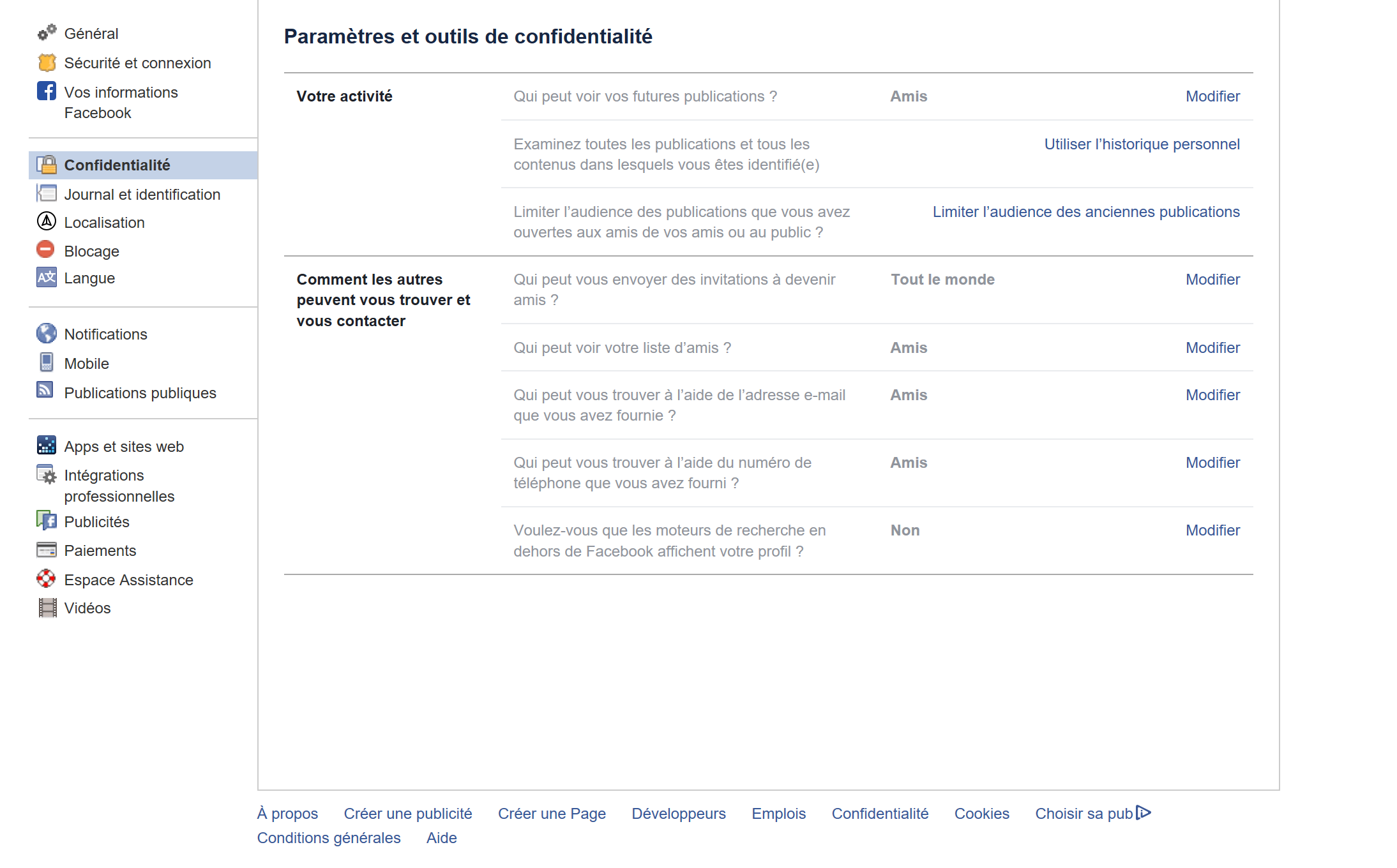Edit who can see friends list
Image resolution: width=1397 pixels, height=868 pixels.
1212,348
